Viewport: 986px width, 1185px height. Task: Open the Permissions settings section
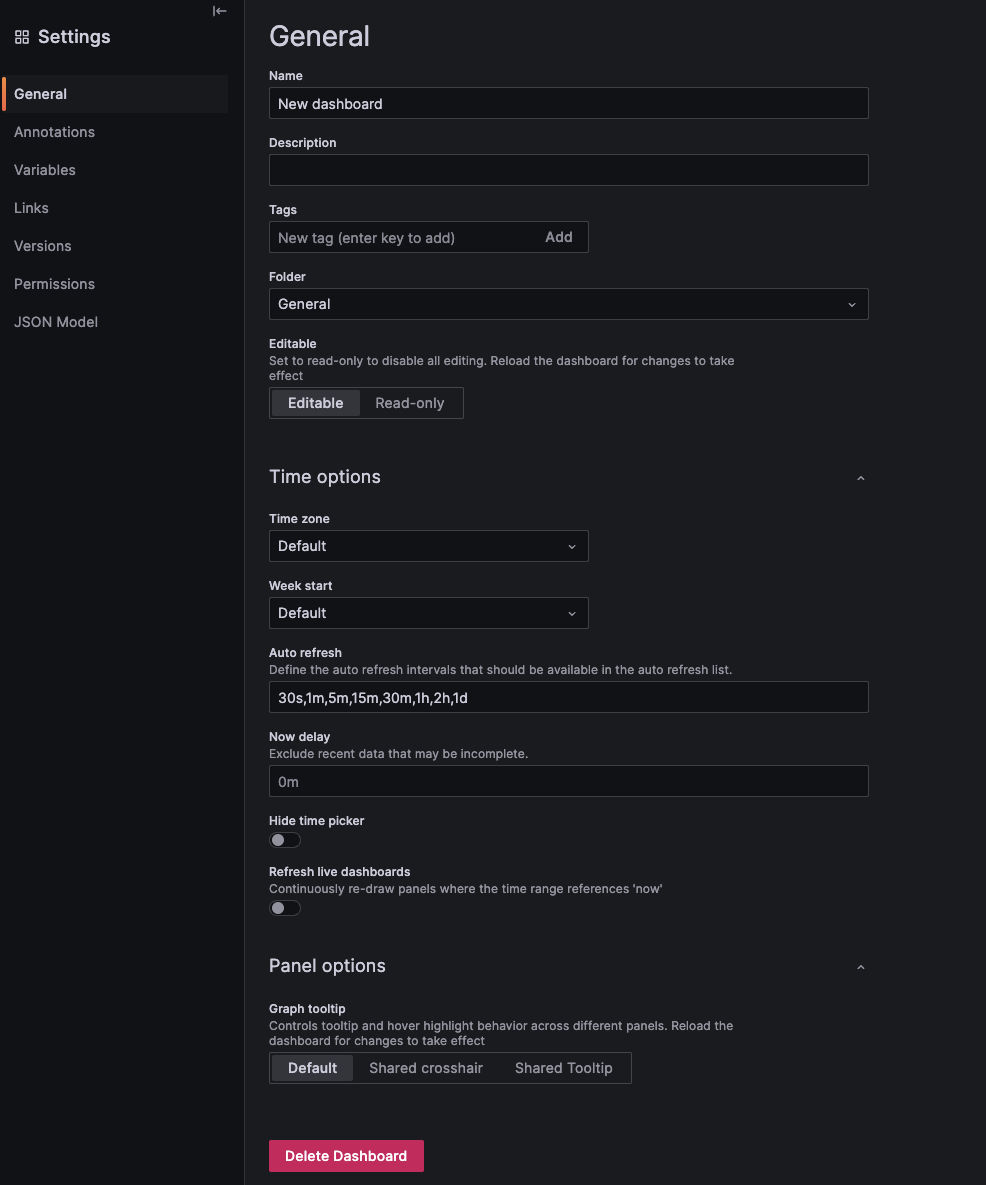point(54,284)
